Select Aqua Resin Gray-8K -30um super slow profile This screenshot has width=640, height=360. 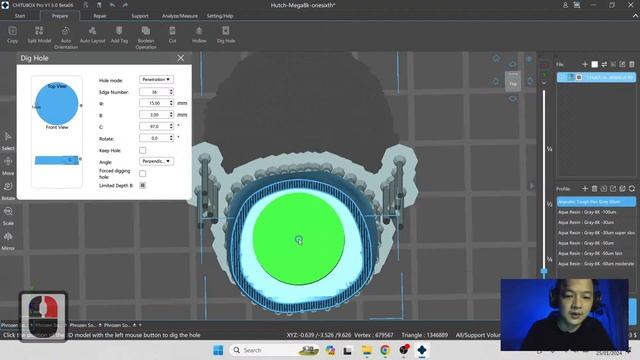(x=596, y=233)
